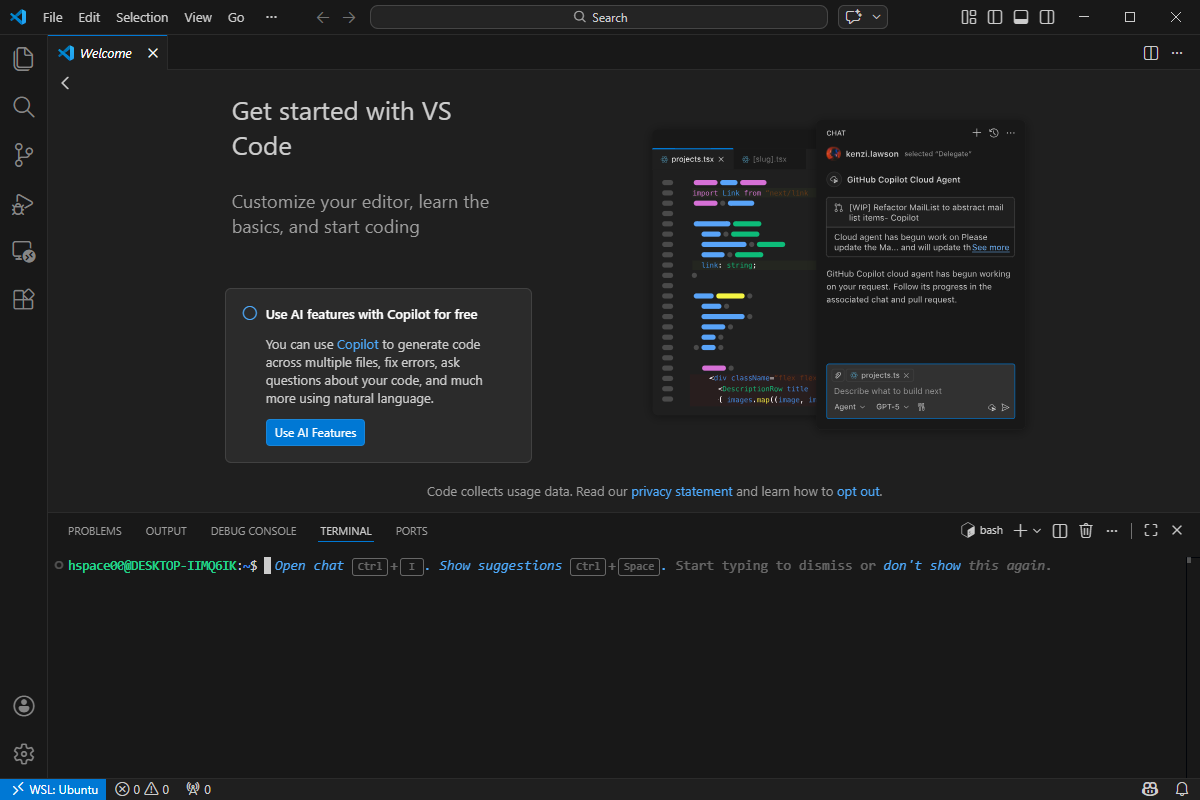Switch to the Debug Console tab

253,531
